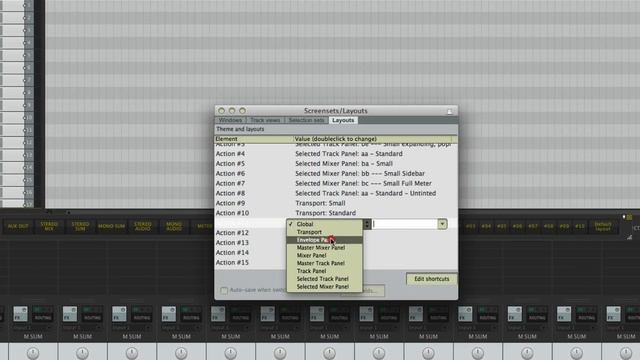The image size is (640, 360).
Task: Click the element type popup stepper arrows
Action: pos(367,224)
